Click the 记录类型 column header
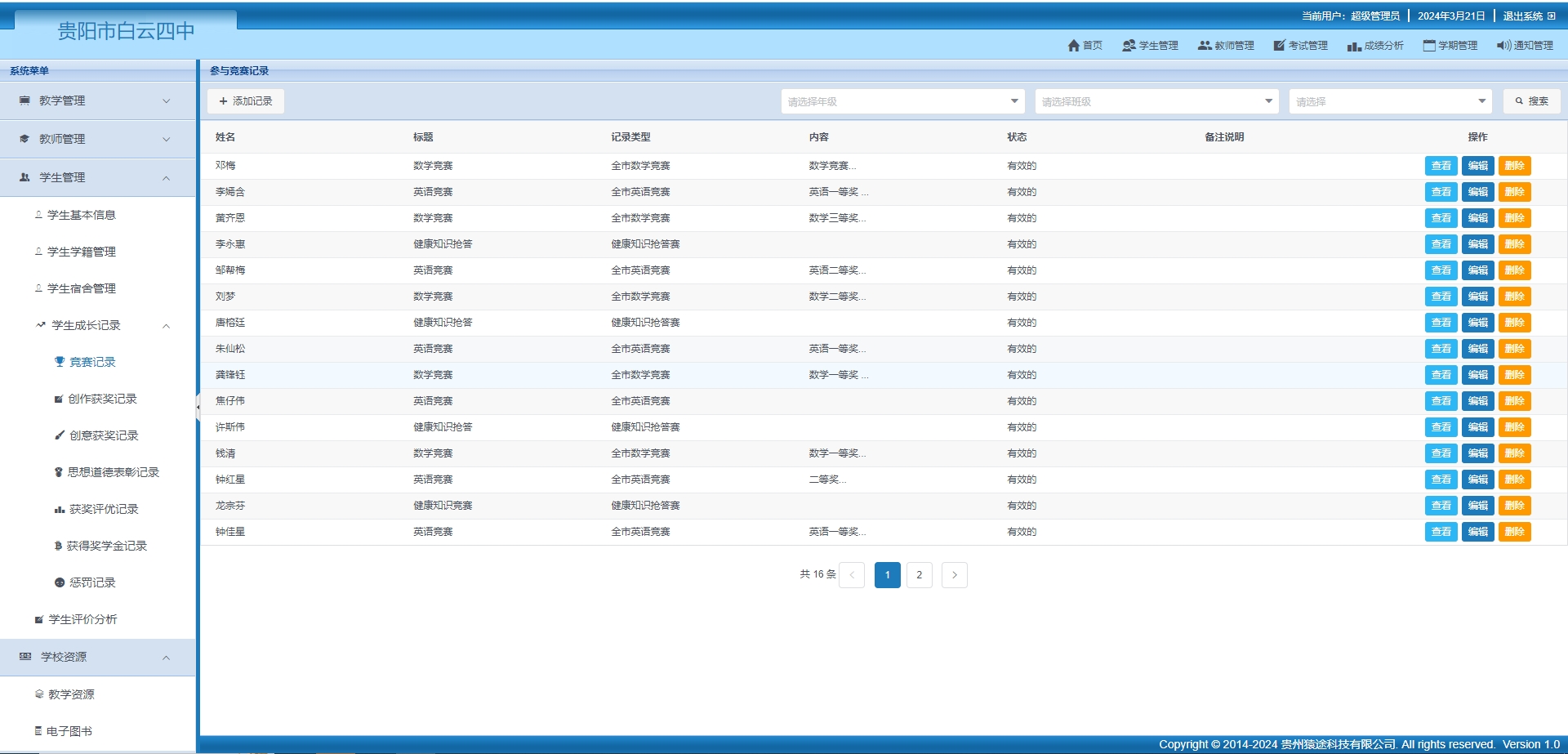 (631, 137)
